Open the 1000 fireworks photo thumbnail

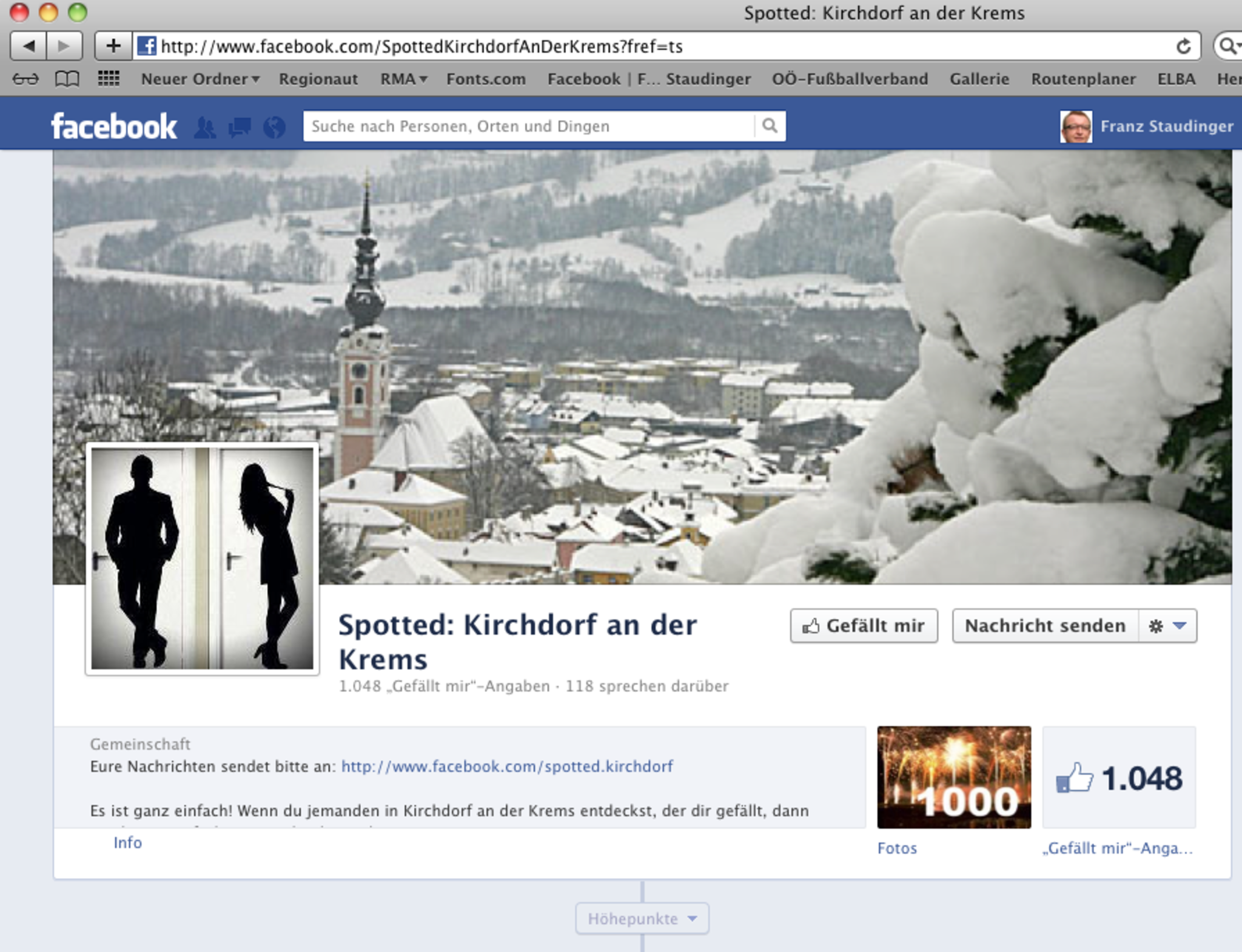click(x=954, y=777)
